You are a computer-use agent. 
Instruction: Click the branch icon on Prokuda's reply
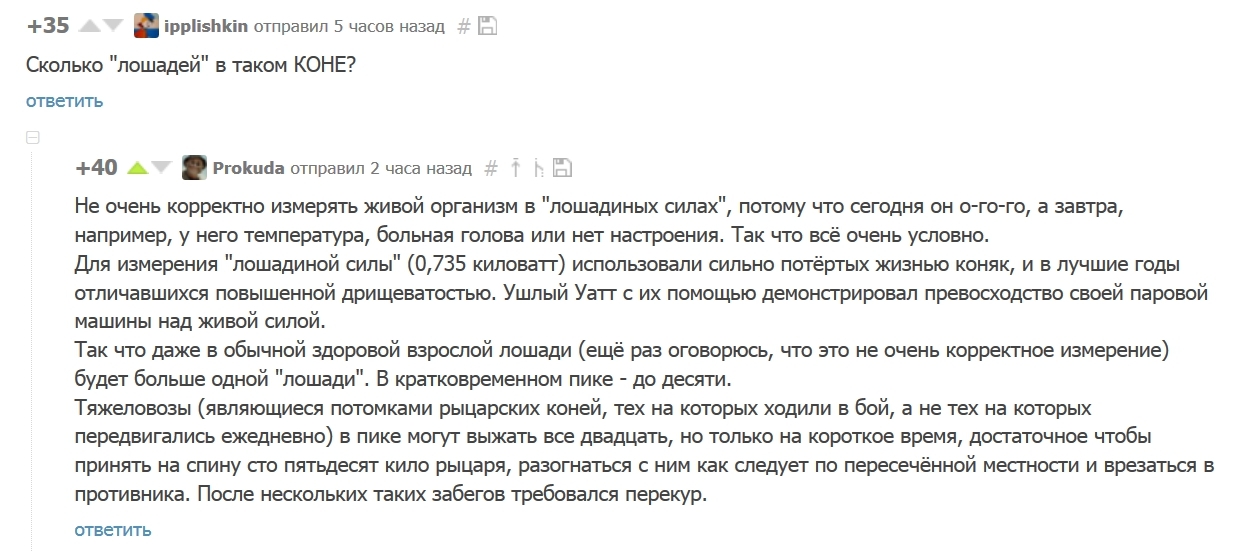539,168
